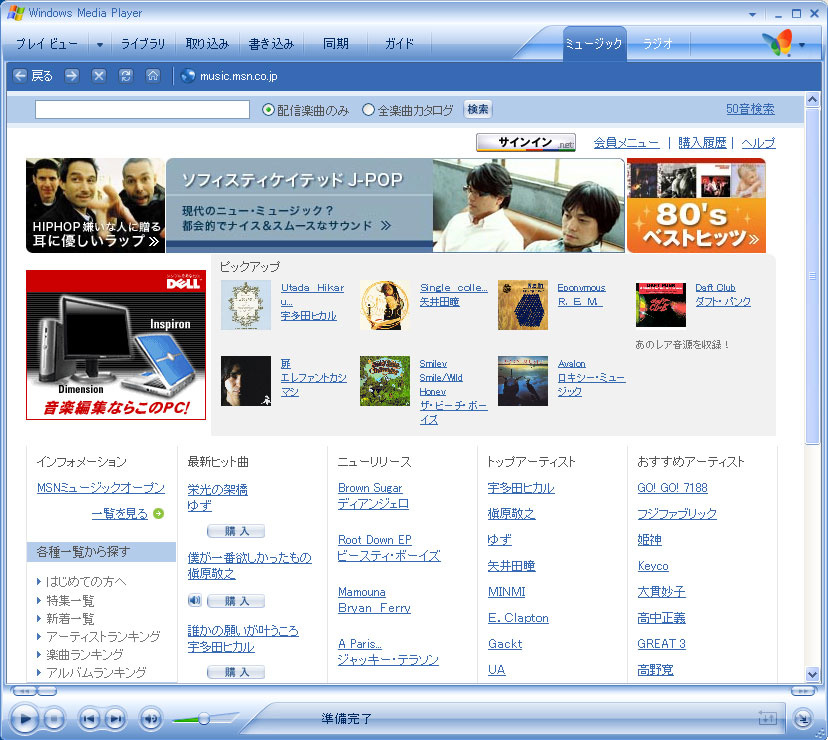Viewport: 828px width, 740px height.
Task: Select the ミュージック service tab
Action: click(x=594, y=43)
